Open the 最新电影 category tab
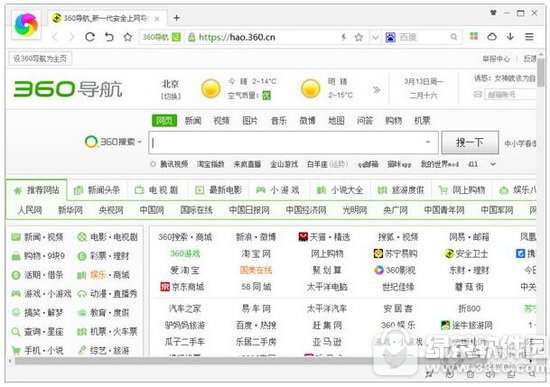Screen dimensions: 550x387 coord(218,190)
